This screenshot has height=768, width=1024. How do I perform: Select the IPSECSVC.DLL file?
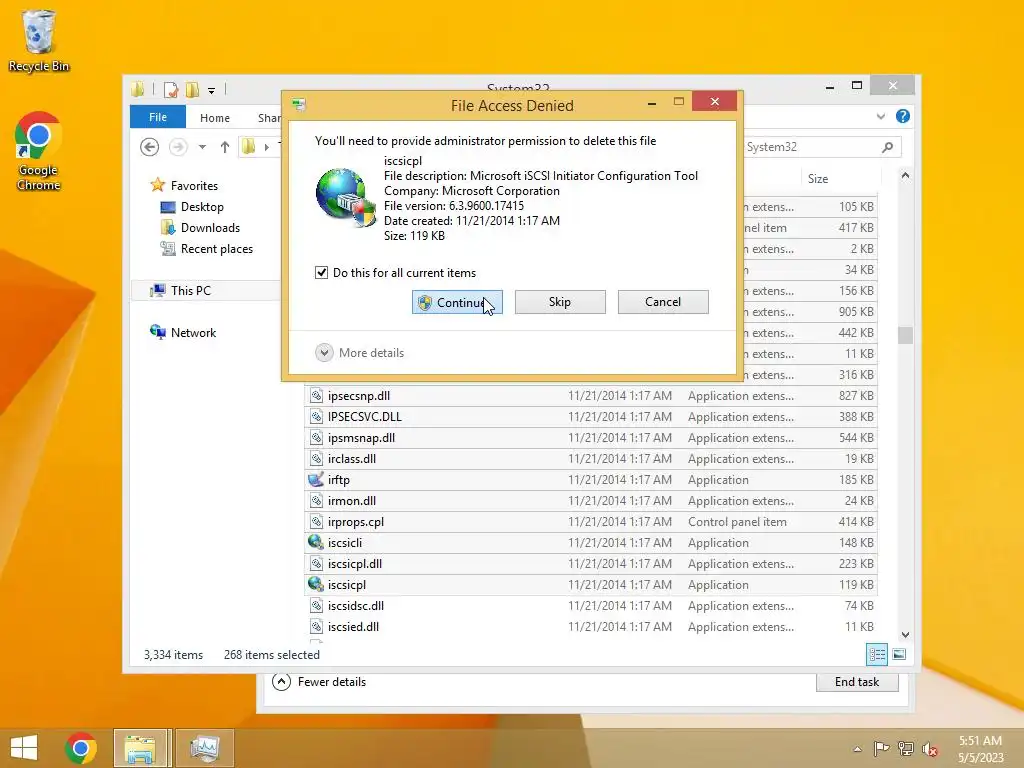coord(591,417)
